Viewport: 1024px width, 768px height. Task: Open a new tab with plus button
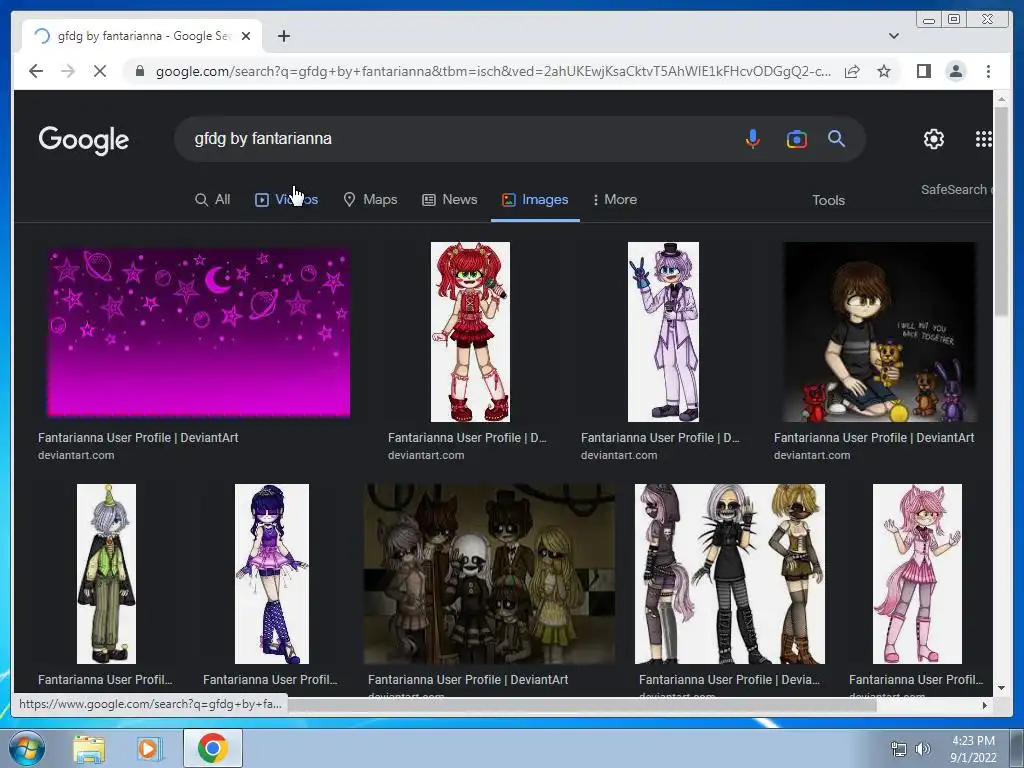283,36
